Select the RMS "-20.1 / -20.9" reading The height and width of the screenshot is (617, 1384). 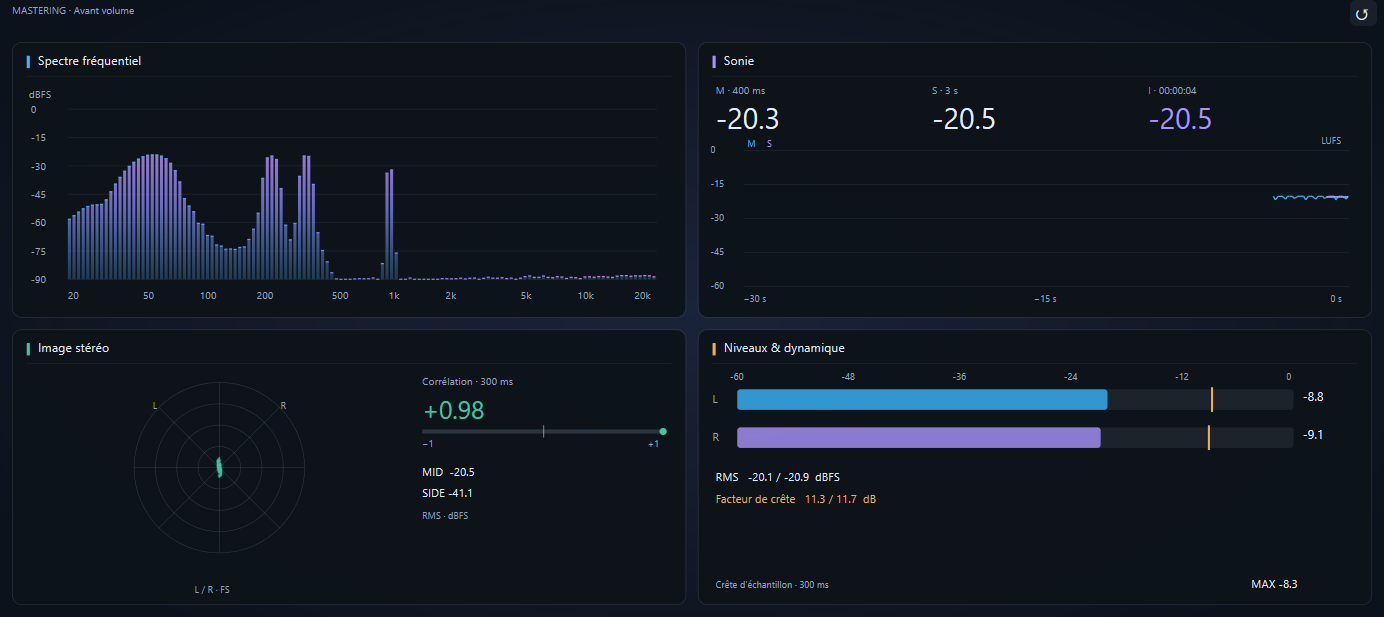[780, 477]
